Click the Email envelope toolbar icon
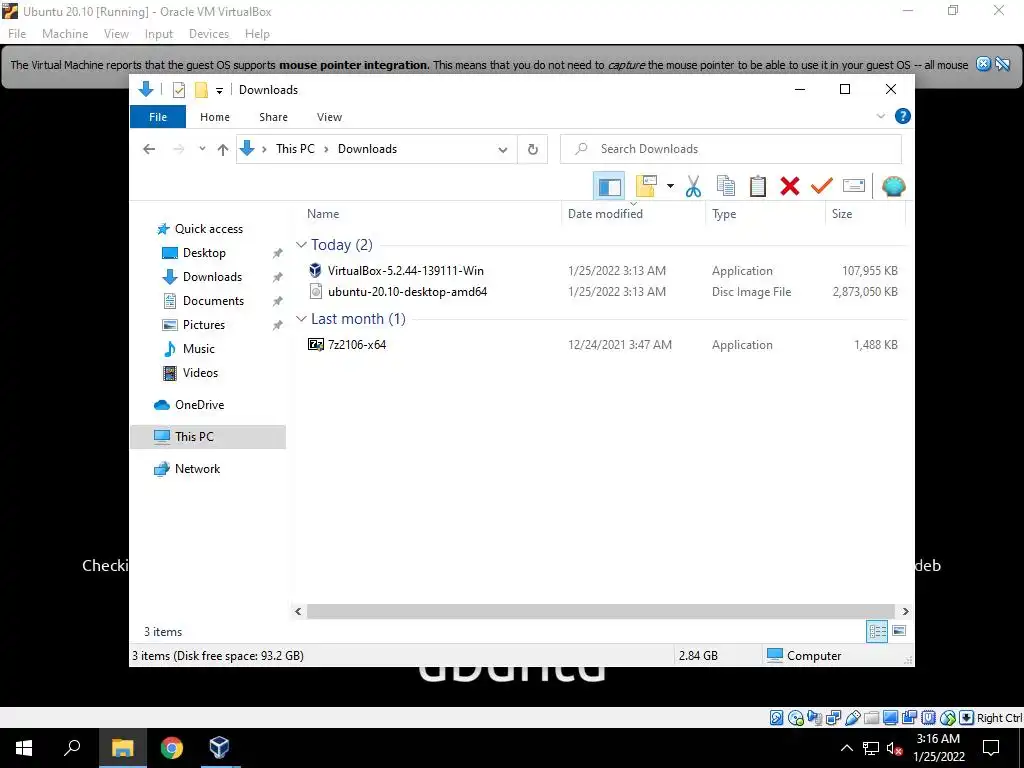 pyautogui.click(x=854, y=186)
